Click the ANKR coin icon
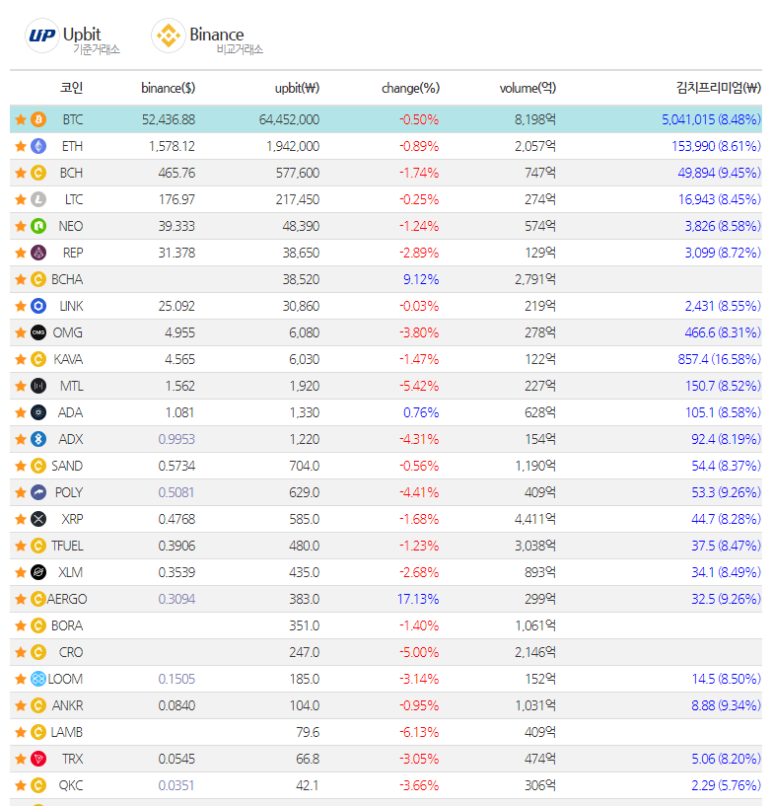Screen dimensions: 773x806 (39, 706)
